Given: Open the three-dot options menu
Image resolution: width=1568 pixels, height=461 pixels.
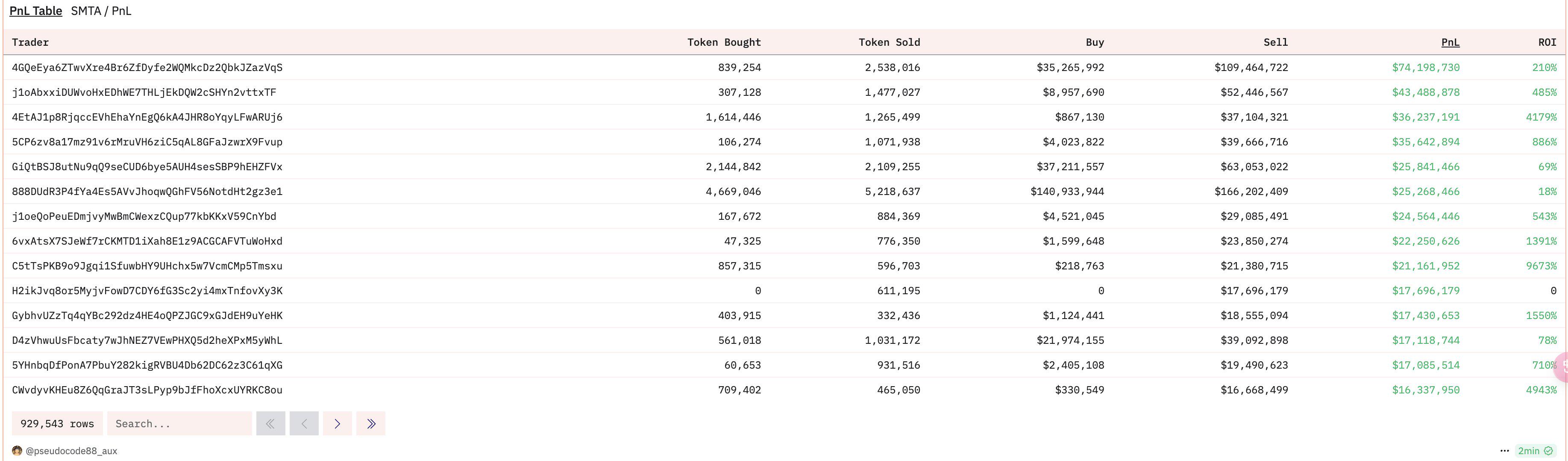Looking at the screenshot, I should [1504, 451].
